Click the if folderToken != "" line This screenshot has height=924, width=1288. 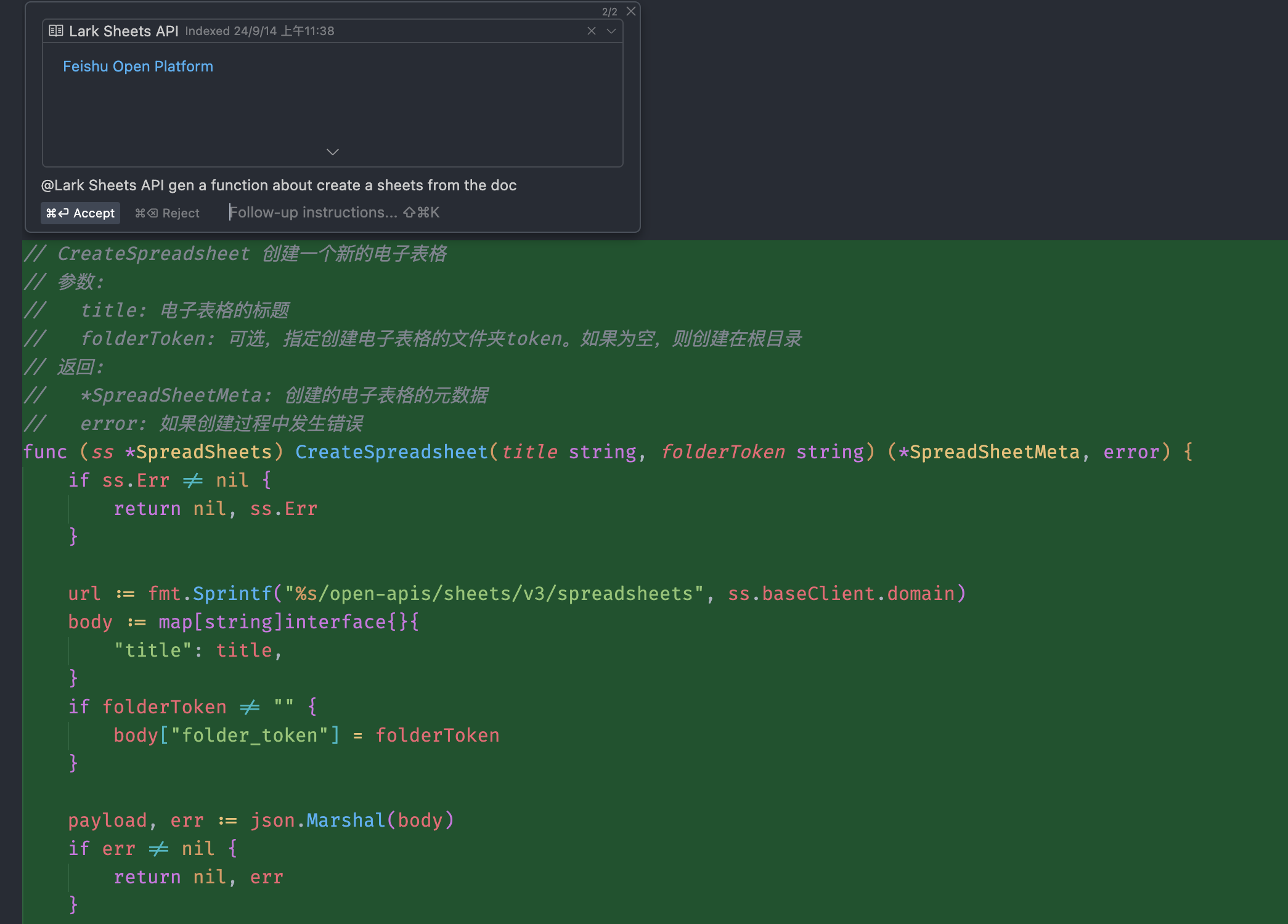[x=193, y=707]
